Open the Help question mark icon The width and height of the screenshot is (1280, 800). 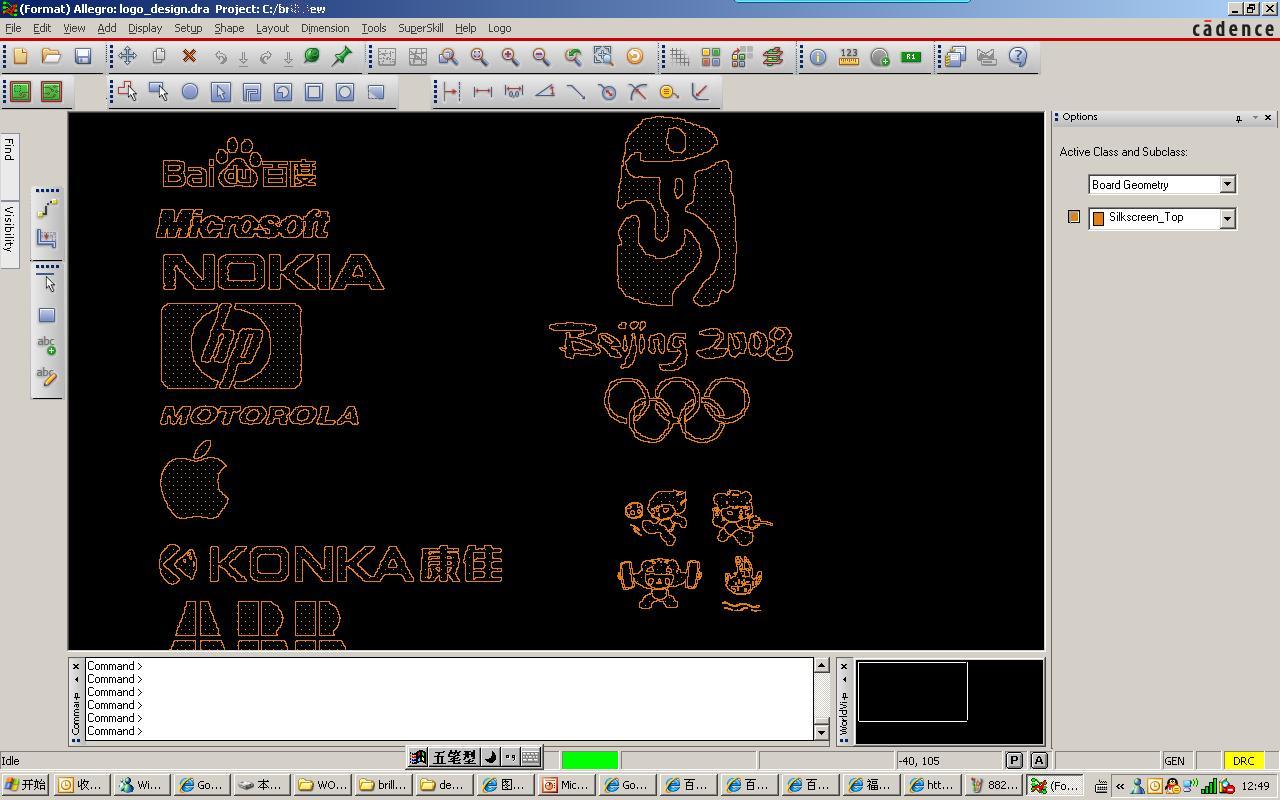click(x=1018, y=57)
